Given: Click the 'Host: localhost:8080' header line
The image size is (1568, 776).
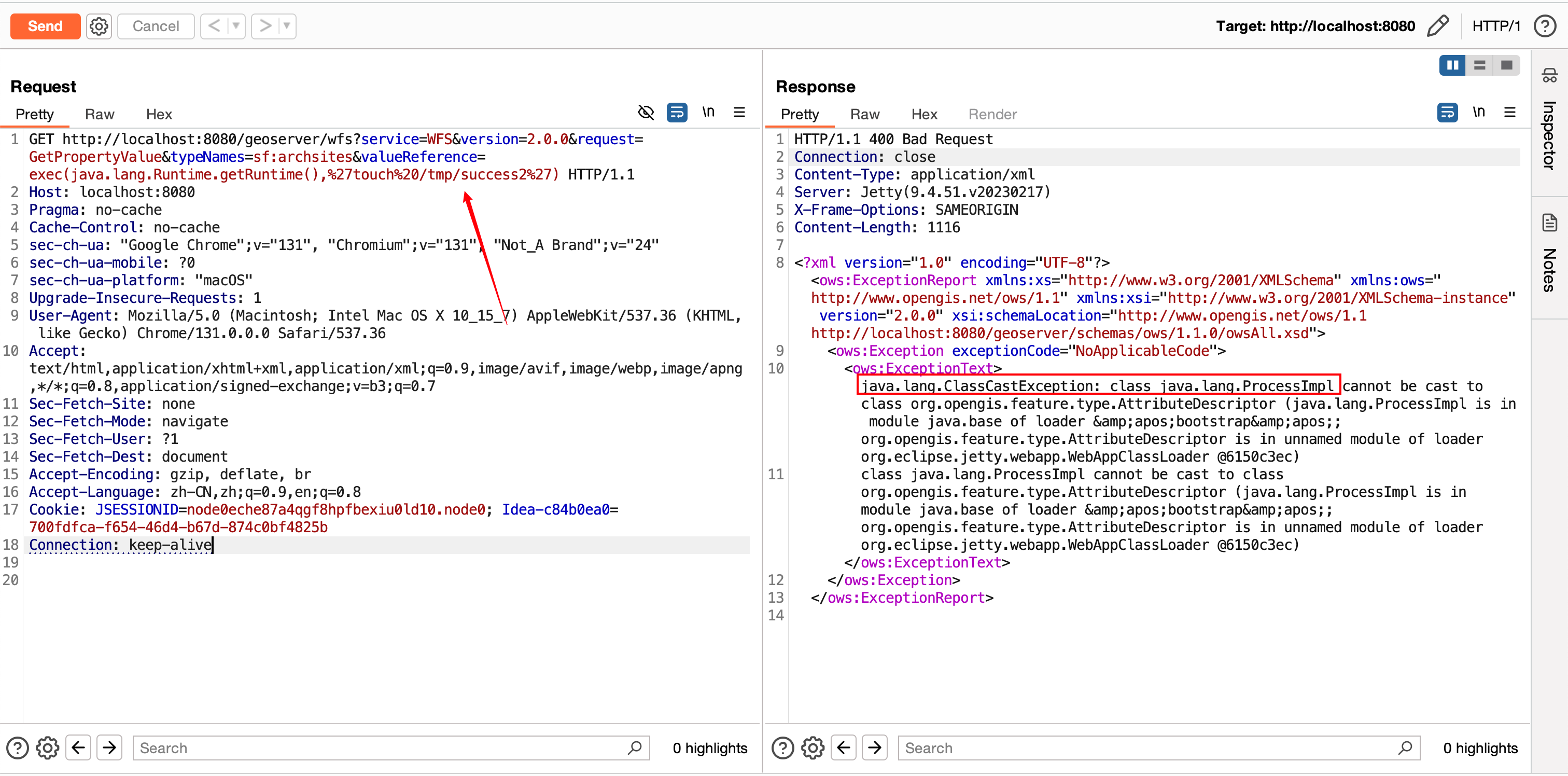Looking at the screenshot, I should [x=112, y=192].
